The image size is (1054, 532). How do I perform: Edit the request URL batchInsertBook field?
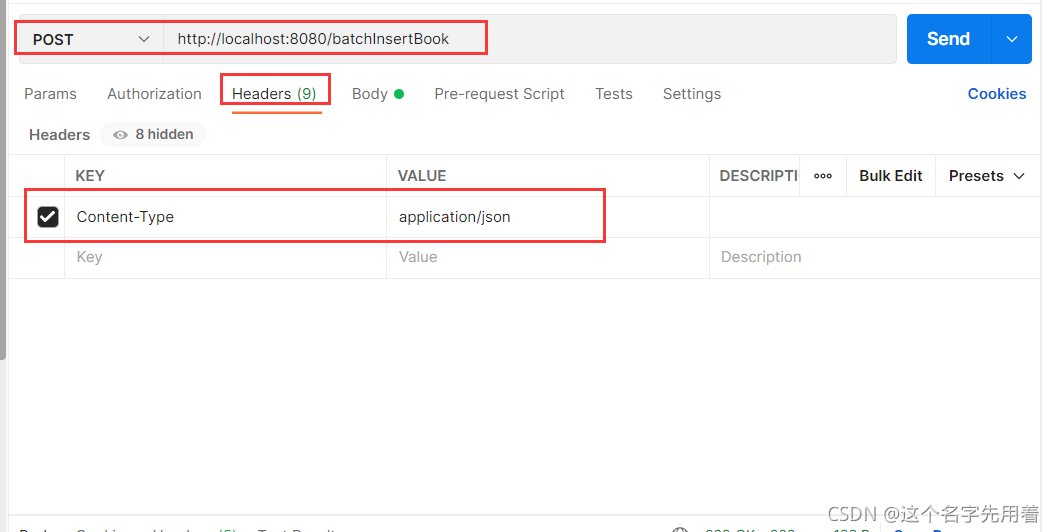click(530, 39)
